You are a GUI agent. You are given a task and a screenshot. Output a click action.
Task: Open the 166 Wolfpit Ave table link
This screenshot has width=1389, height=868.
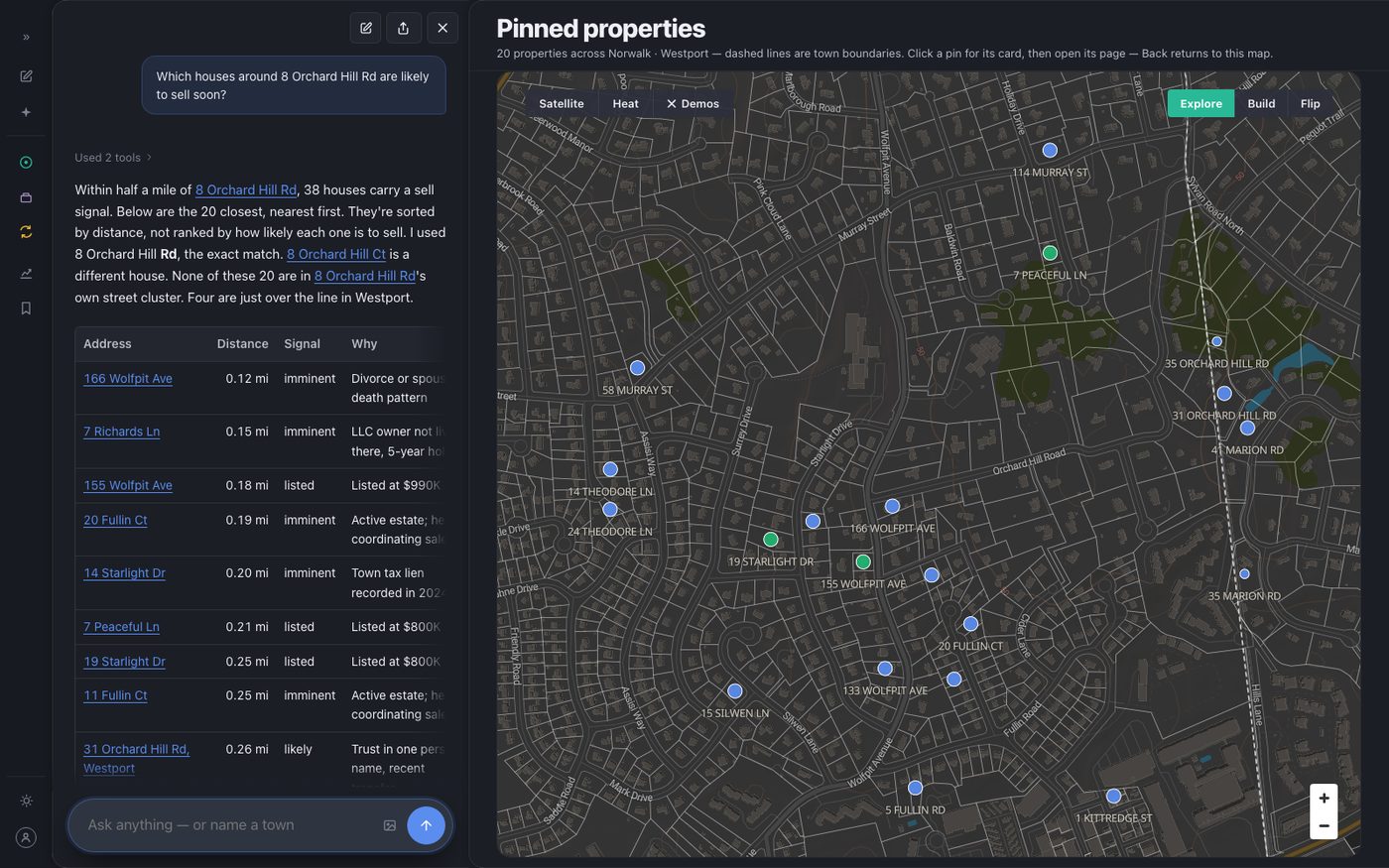click(x=128, y=378)
